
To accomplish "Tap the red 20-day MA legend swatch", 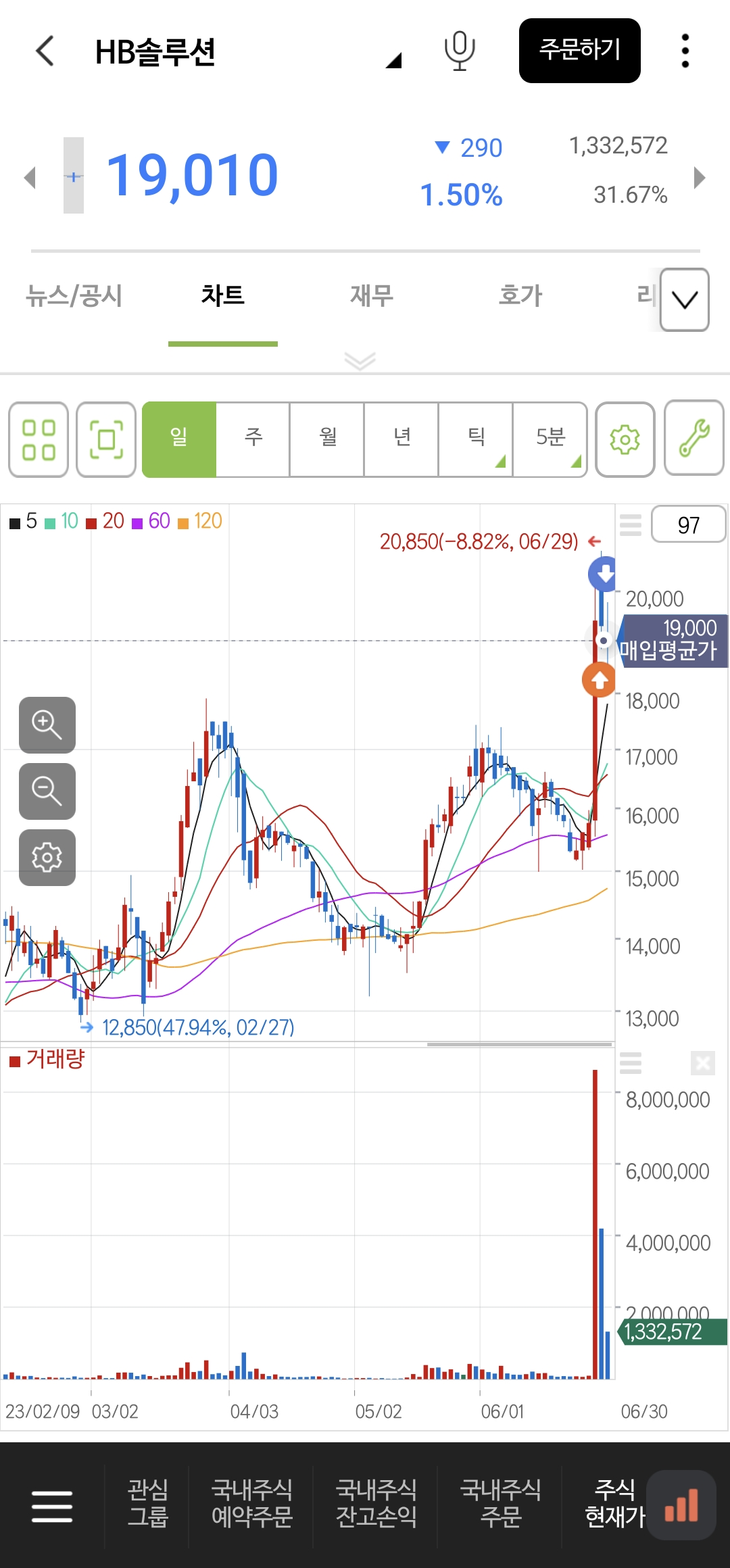I will tap(91, 523).
